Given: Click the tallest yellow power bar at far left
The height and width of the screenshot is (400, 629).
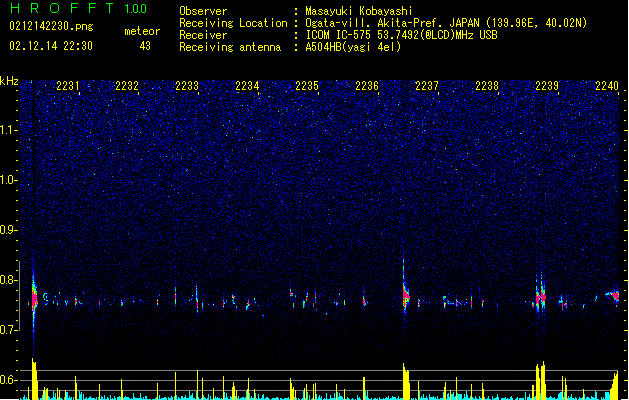Looking at the screenshot, I should 34,379.
